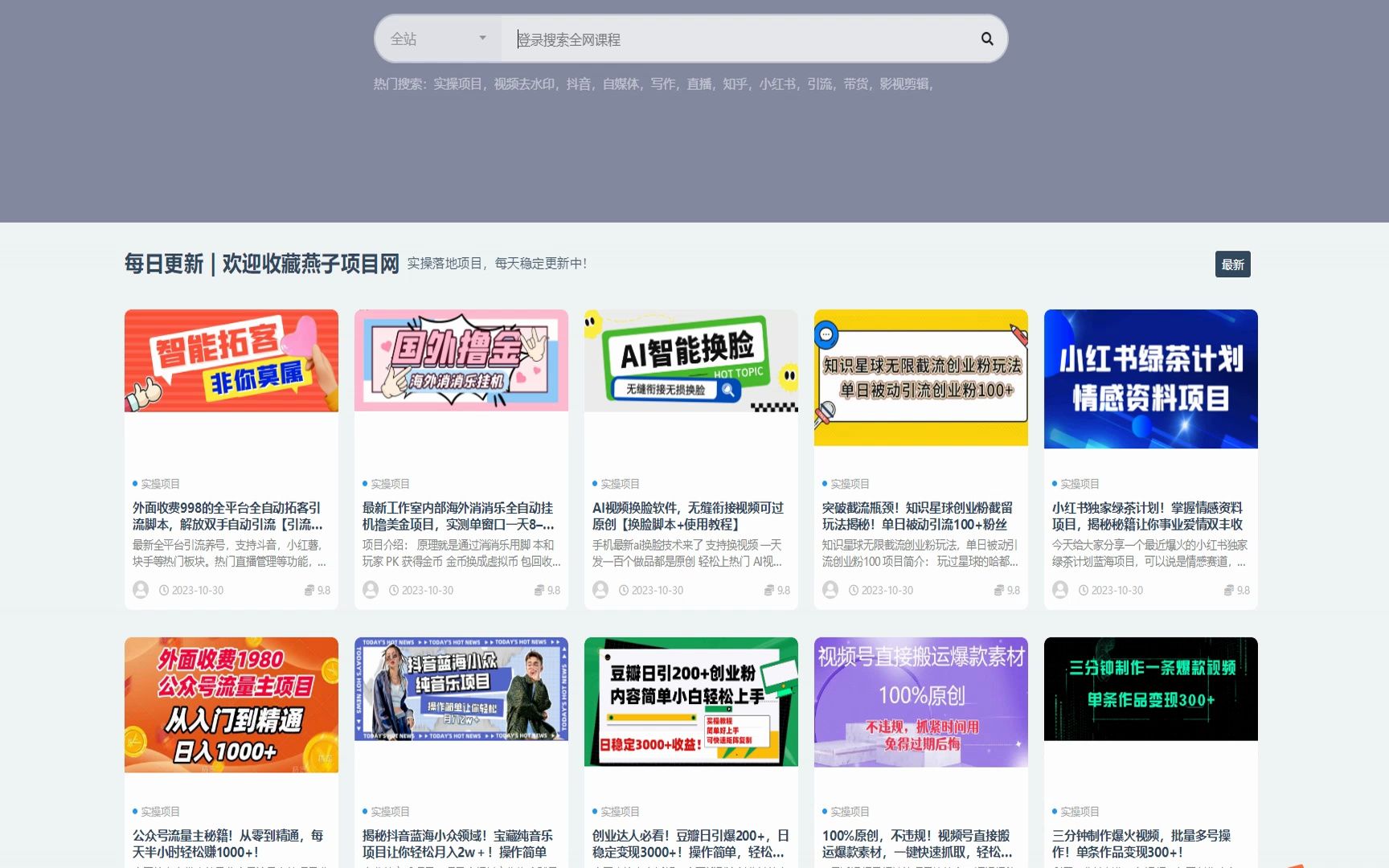This screenshot has height=868, width=1389.
Task: Click coin price icon on AI视频换脸 card
Action: point(768,590)
